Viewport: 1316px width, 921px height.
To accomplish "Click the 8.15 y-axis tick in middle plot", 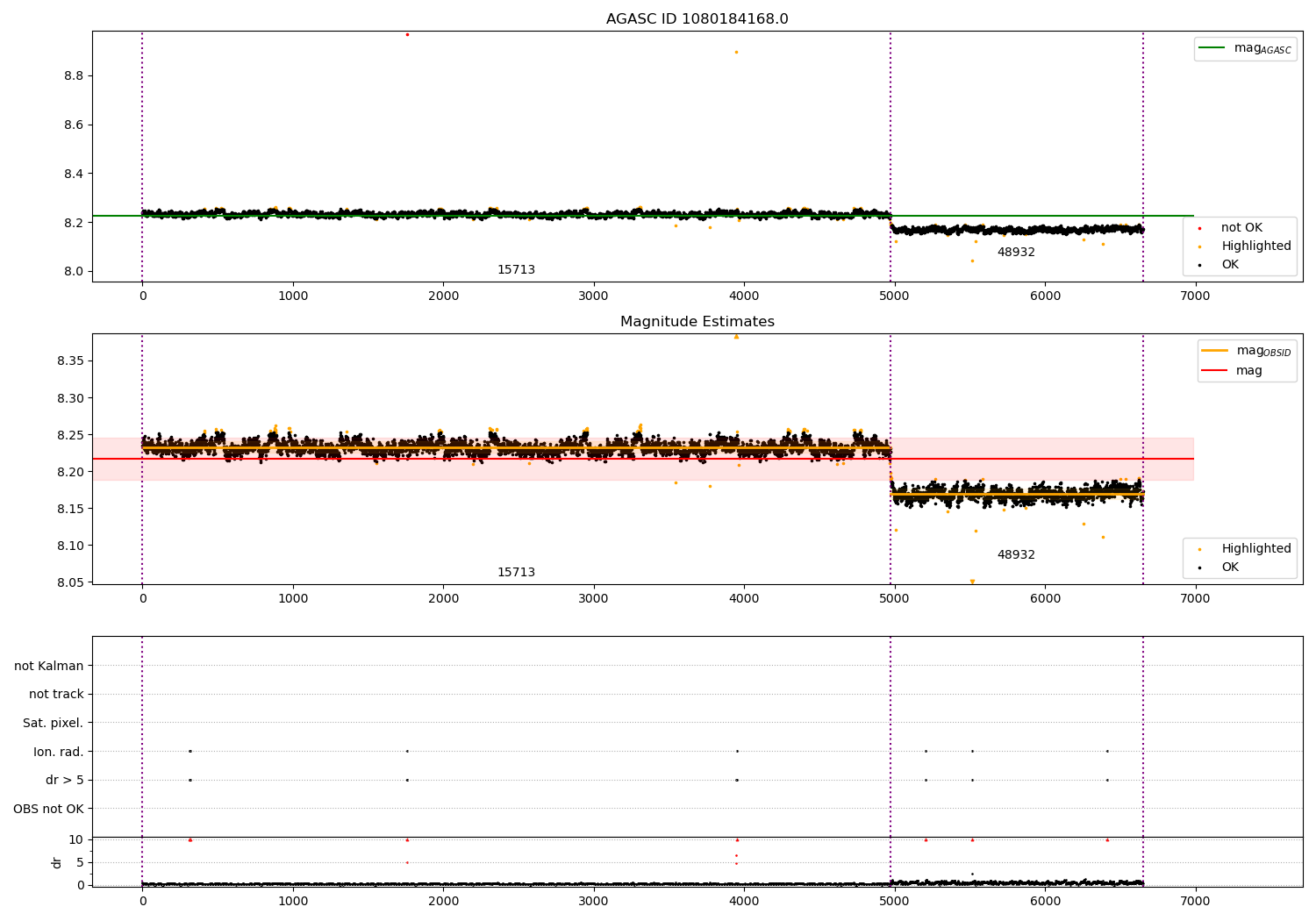I will coord(70,509).
